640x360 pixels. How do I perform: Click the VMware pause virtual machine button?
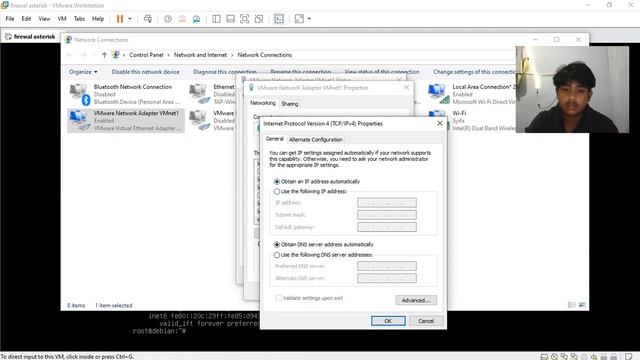(120, 19)
